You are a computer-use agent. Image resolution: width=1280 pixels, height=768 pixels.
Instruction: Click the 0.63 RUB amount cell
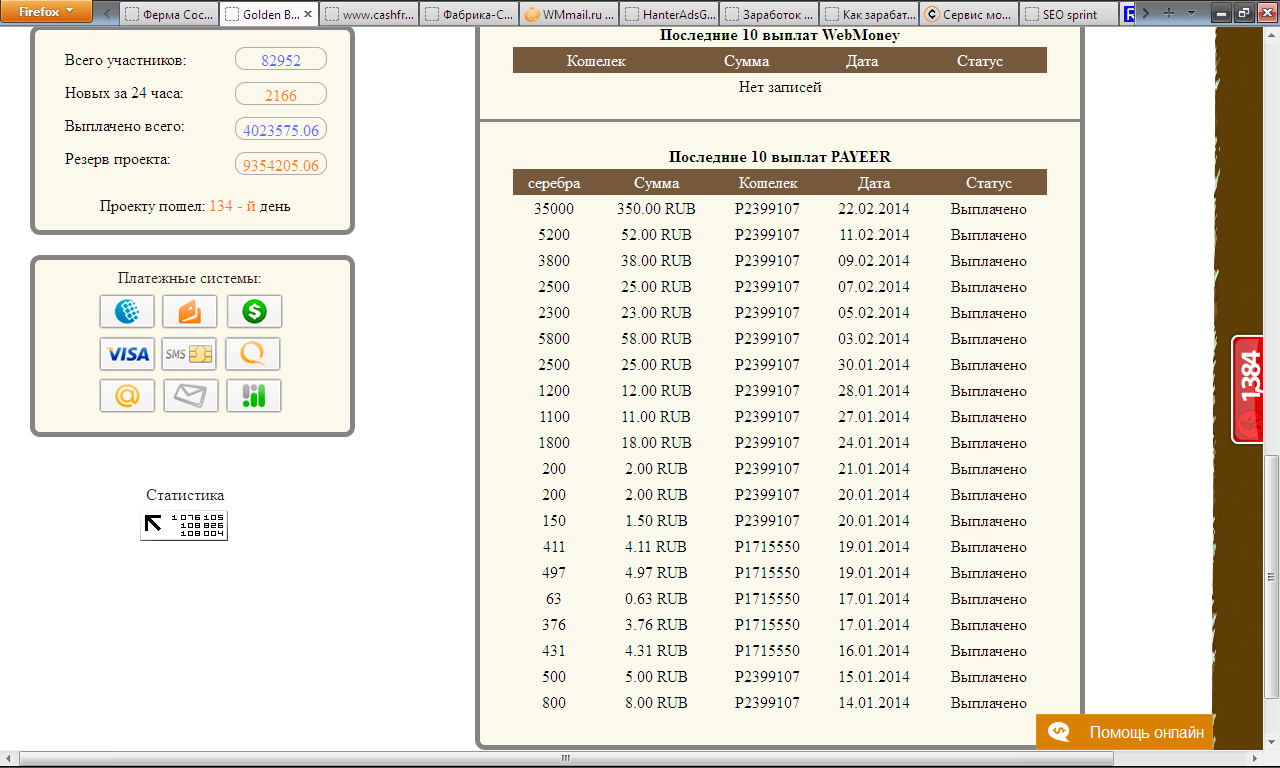pyautogui.click(x=656, y=599)
